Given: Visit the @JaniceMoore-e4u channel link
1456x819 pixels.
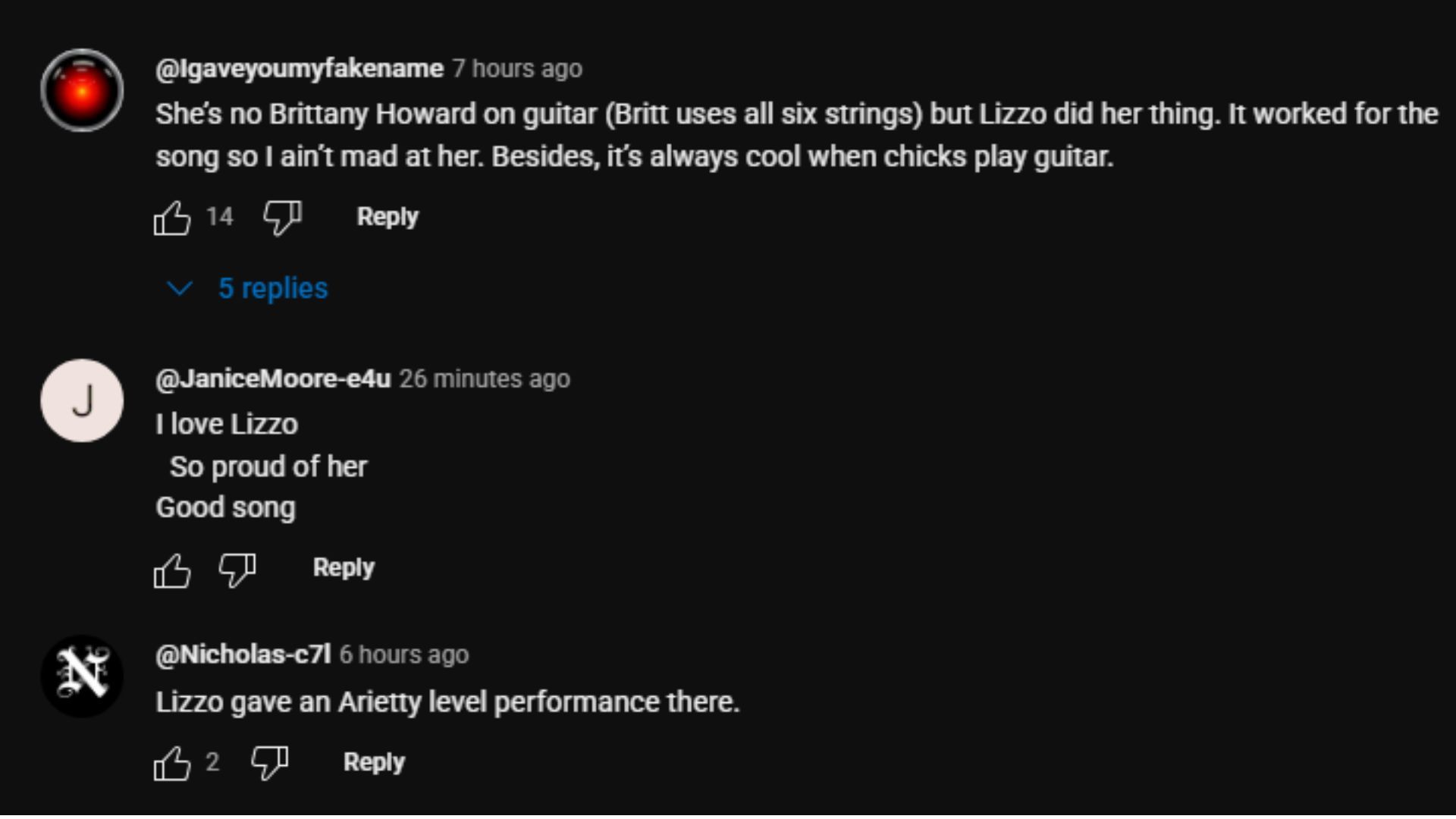Looking at the screenshot, I should click(273, 378).
